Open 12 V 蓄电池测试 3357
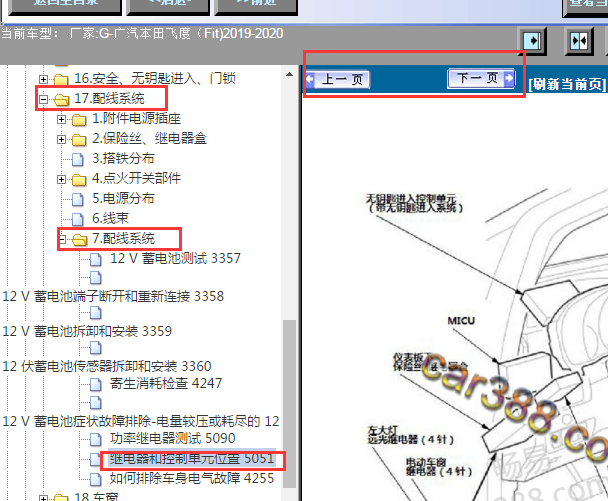Screen dimensions: 608x501 175,258
